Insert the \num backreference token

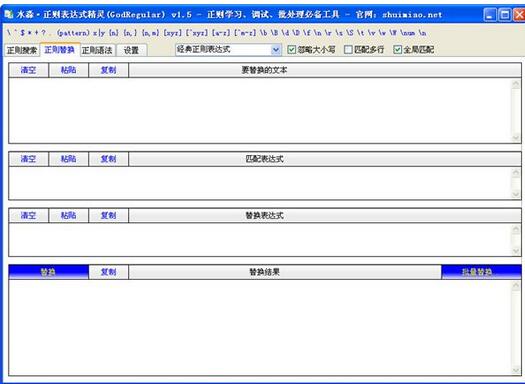point(408,33)
